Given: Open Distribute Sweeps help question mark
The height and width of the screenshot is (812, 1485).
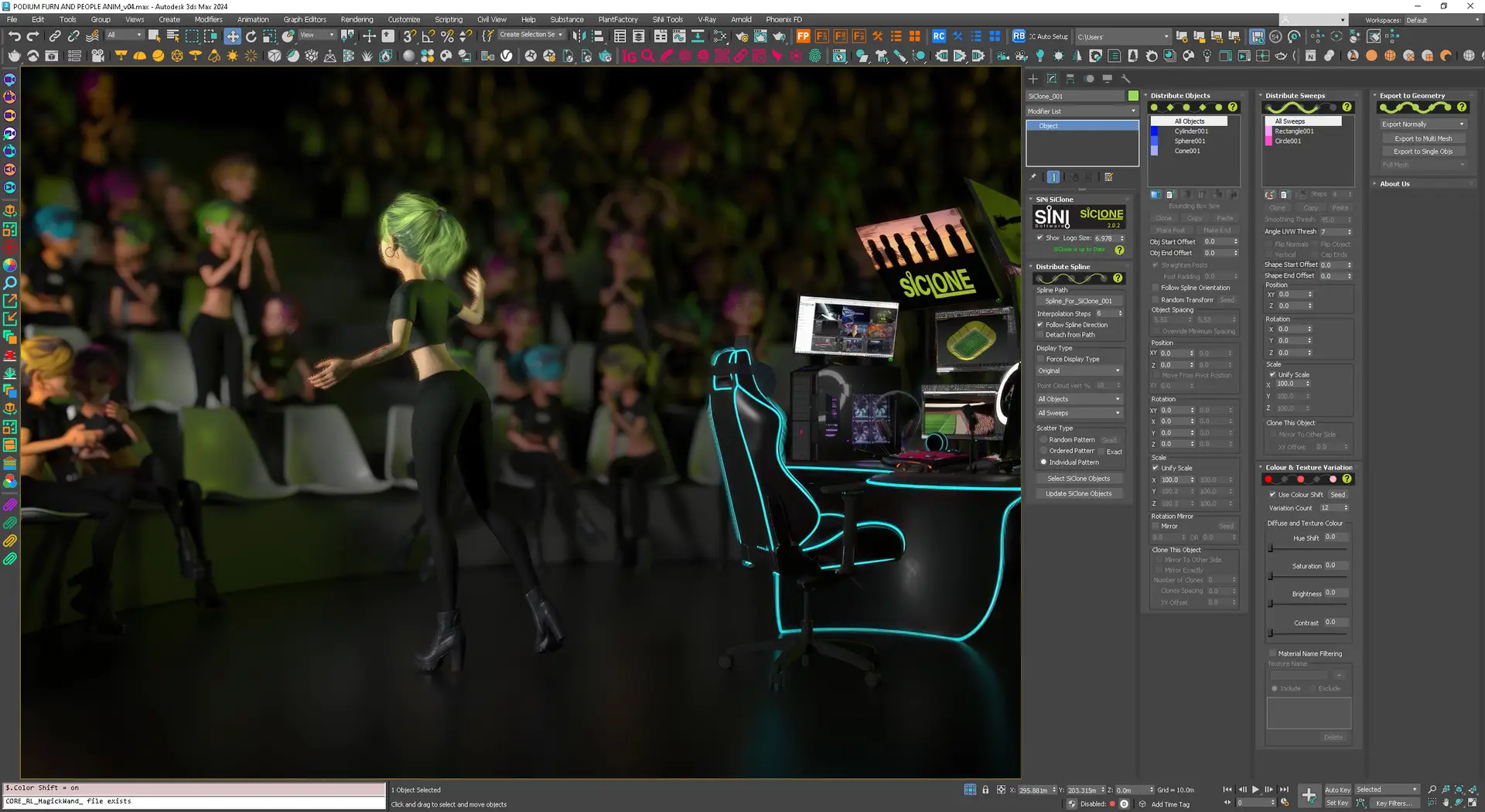Looking at the screenshot, I should point(1347,107).
